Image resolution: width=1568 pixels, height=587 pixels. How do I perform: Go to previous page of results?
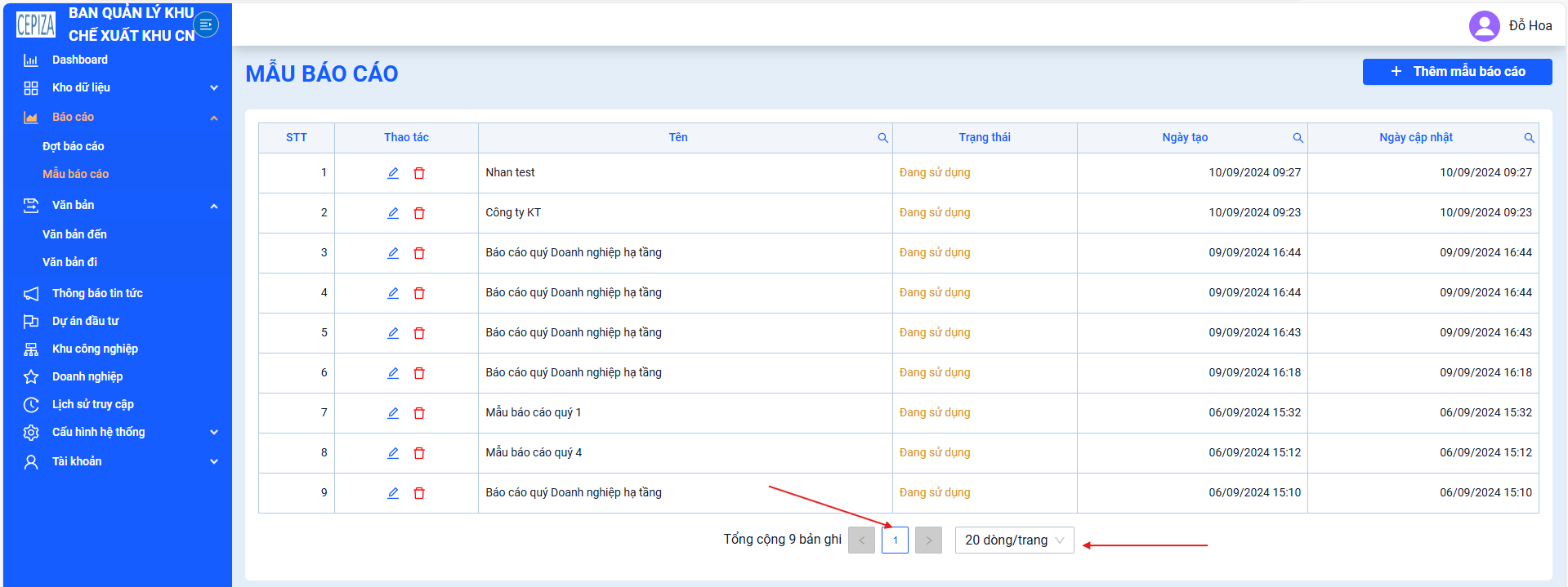click(x=861, y=540)
